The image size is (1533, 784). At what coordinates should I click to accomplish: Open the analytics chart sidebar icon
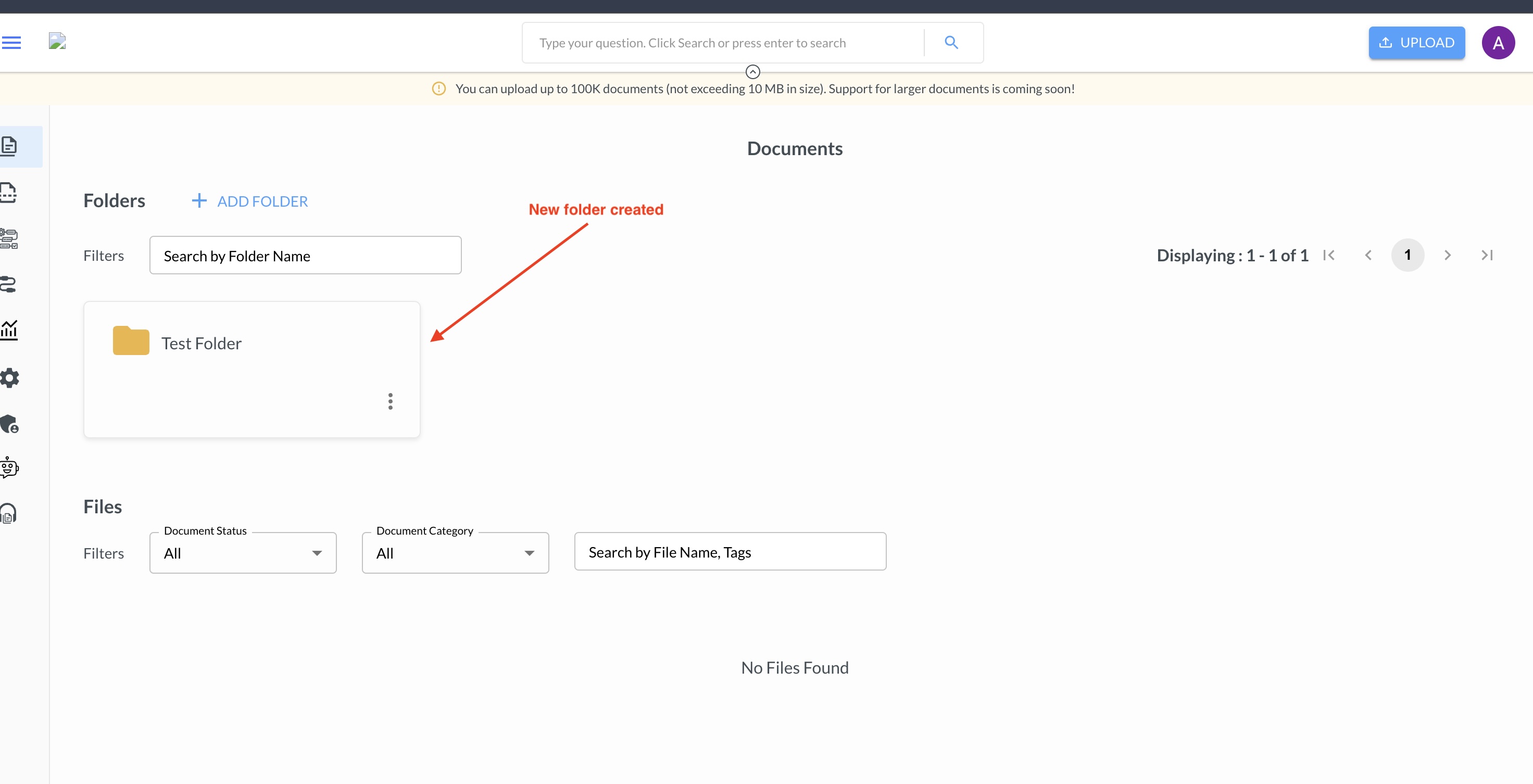[x=9, y=330]
